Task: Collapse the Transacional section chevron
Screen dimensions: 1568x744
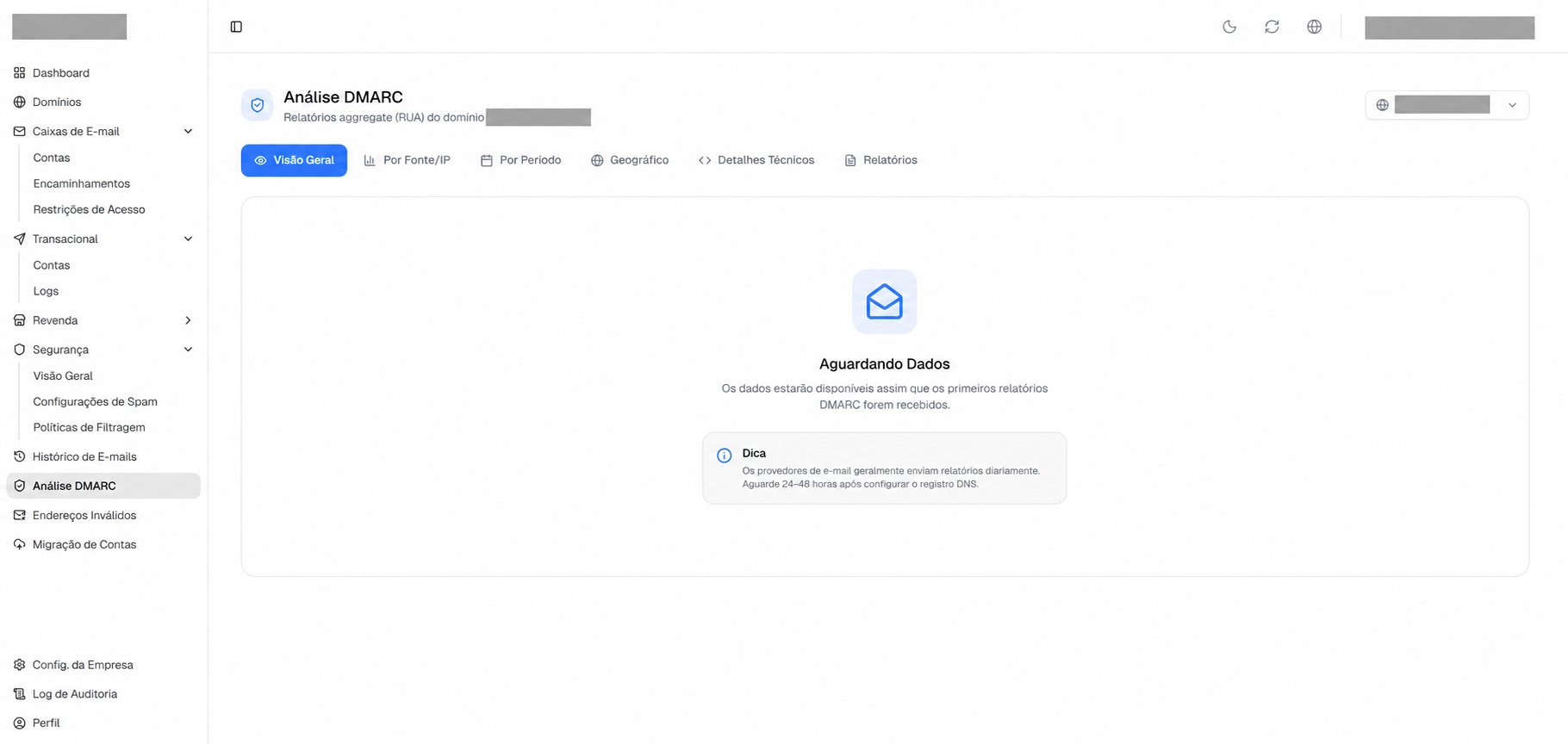Action: click(x=188, y=239)
